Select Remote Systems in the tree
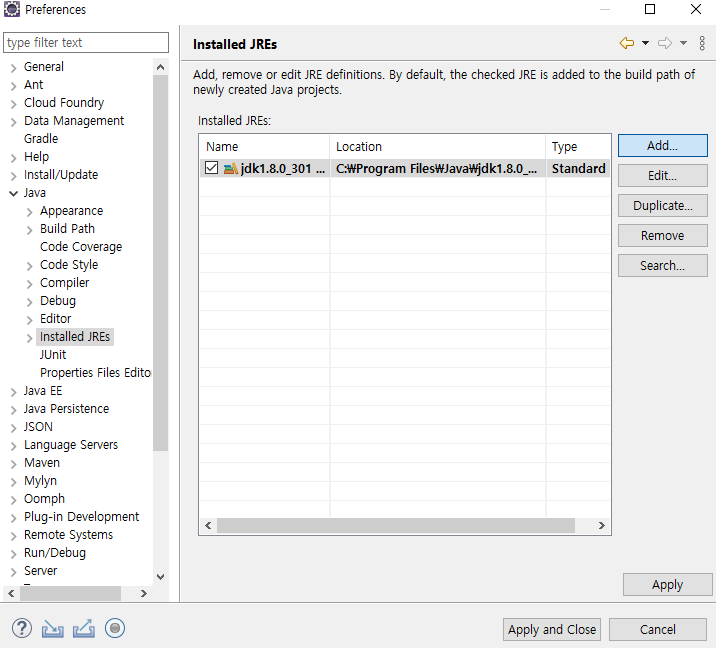This screenshot has width=716, height=648. pyautogui.click(x=68, y=535)
